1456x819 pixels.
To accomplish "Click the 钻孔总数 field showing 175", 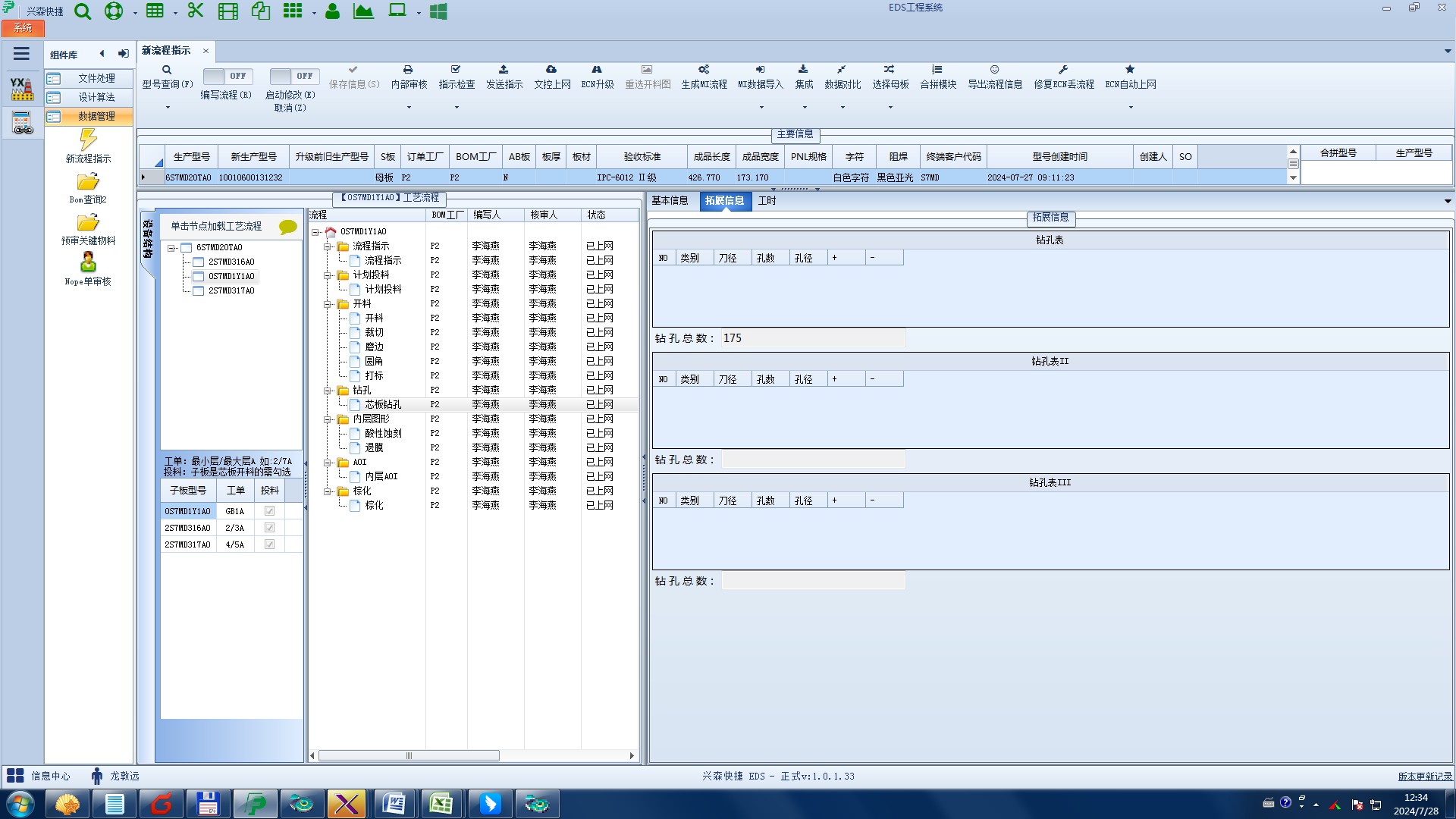I will pos(813,338).
